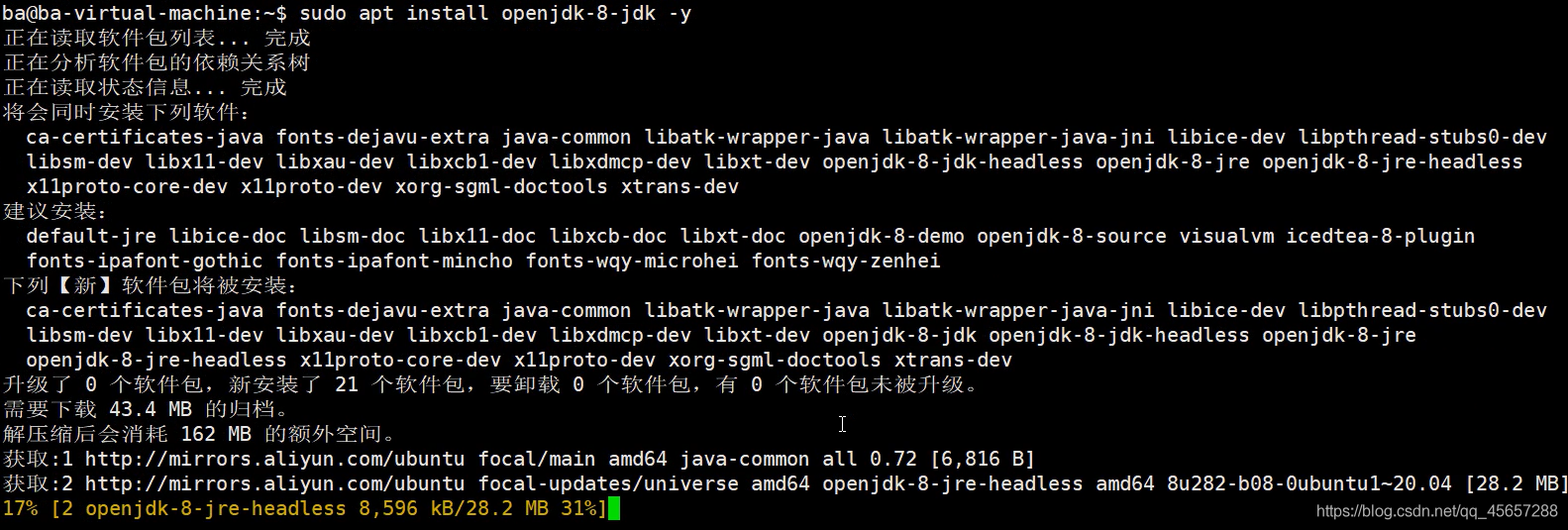The image size is (1568, 530).
Task: Click '8,596 kB/28.2 MB 31%' progress readout
Action: [x=477, y=508]
